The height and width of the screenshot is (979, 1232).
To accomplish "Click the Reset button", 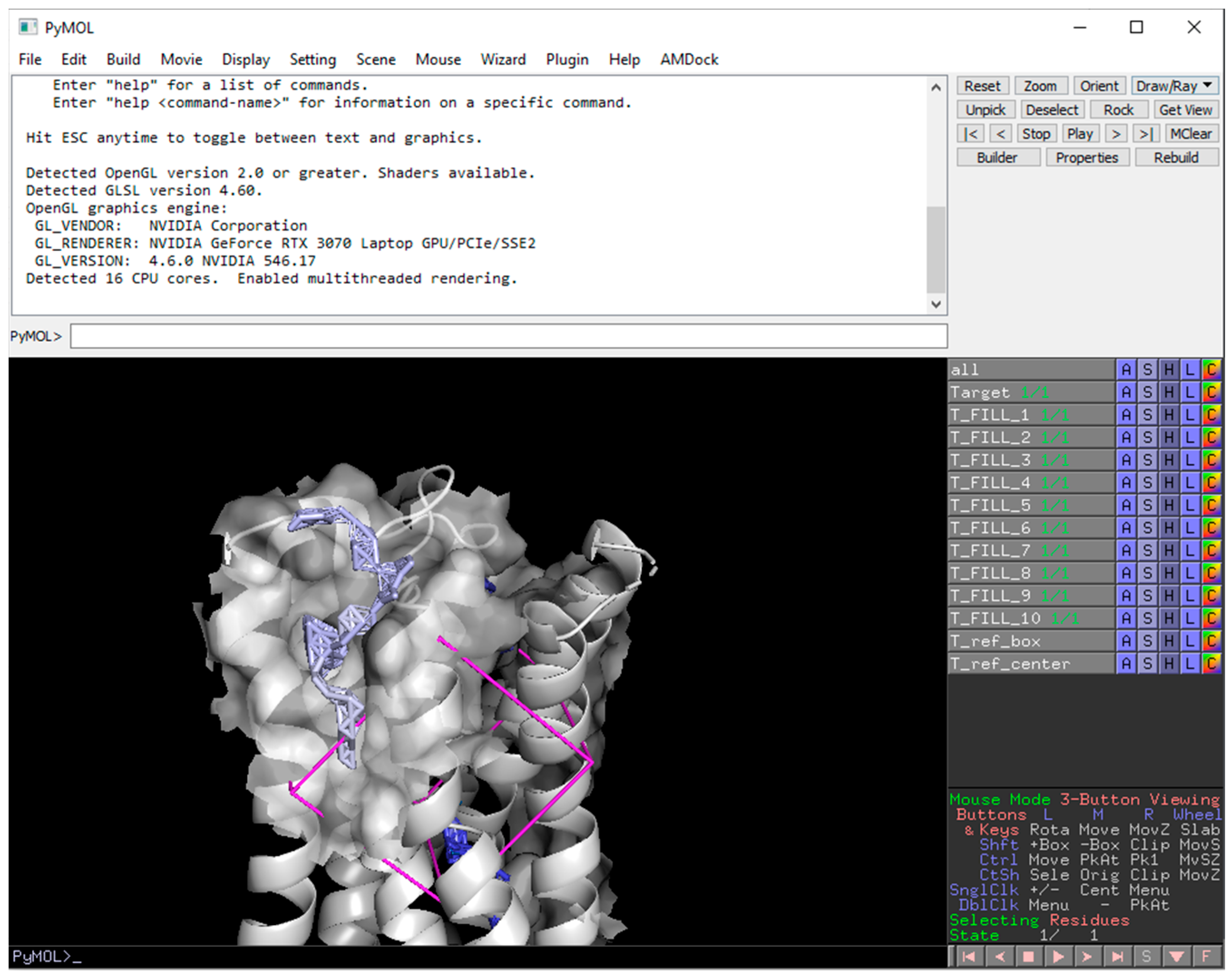I will pos(982,86).
